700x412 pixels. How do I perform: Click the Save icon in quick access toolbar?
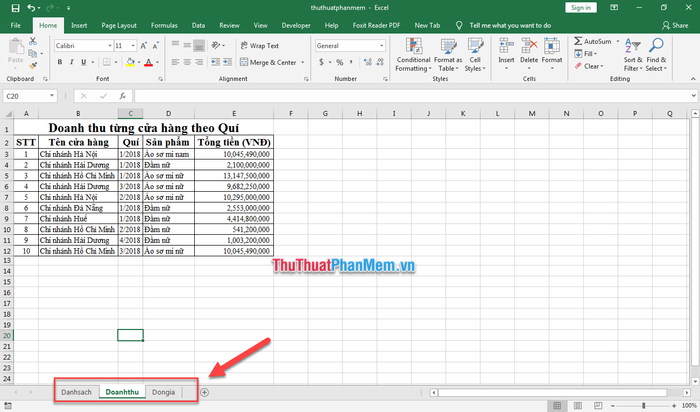(x=15, y=8)
